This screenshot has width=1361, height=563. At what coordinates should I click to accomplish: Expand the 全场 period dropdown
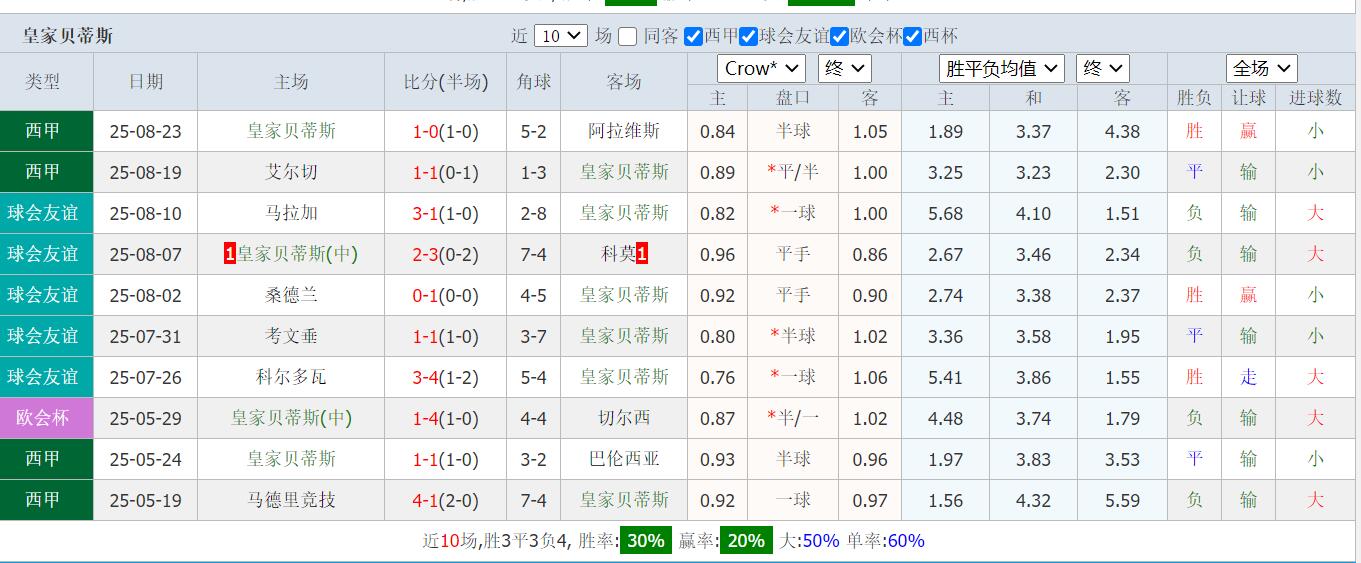coord(1261,68)
